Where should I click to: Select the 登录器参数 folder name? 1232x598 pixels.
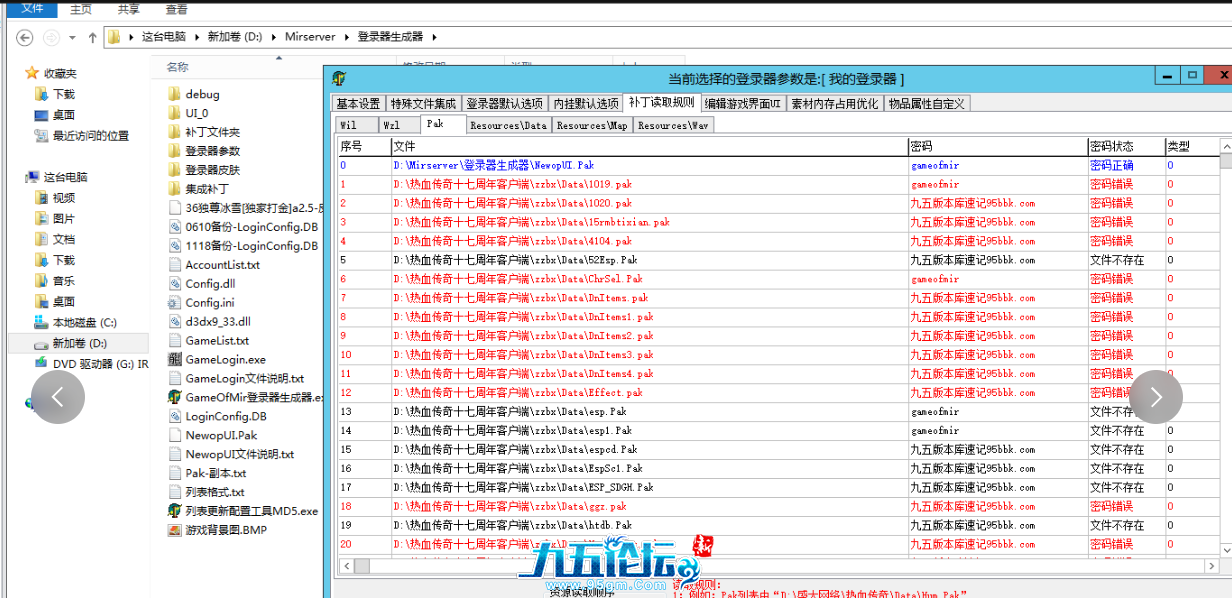tap(212, 151)
